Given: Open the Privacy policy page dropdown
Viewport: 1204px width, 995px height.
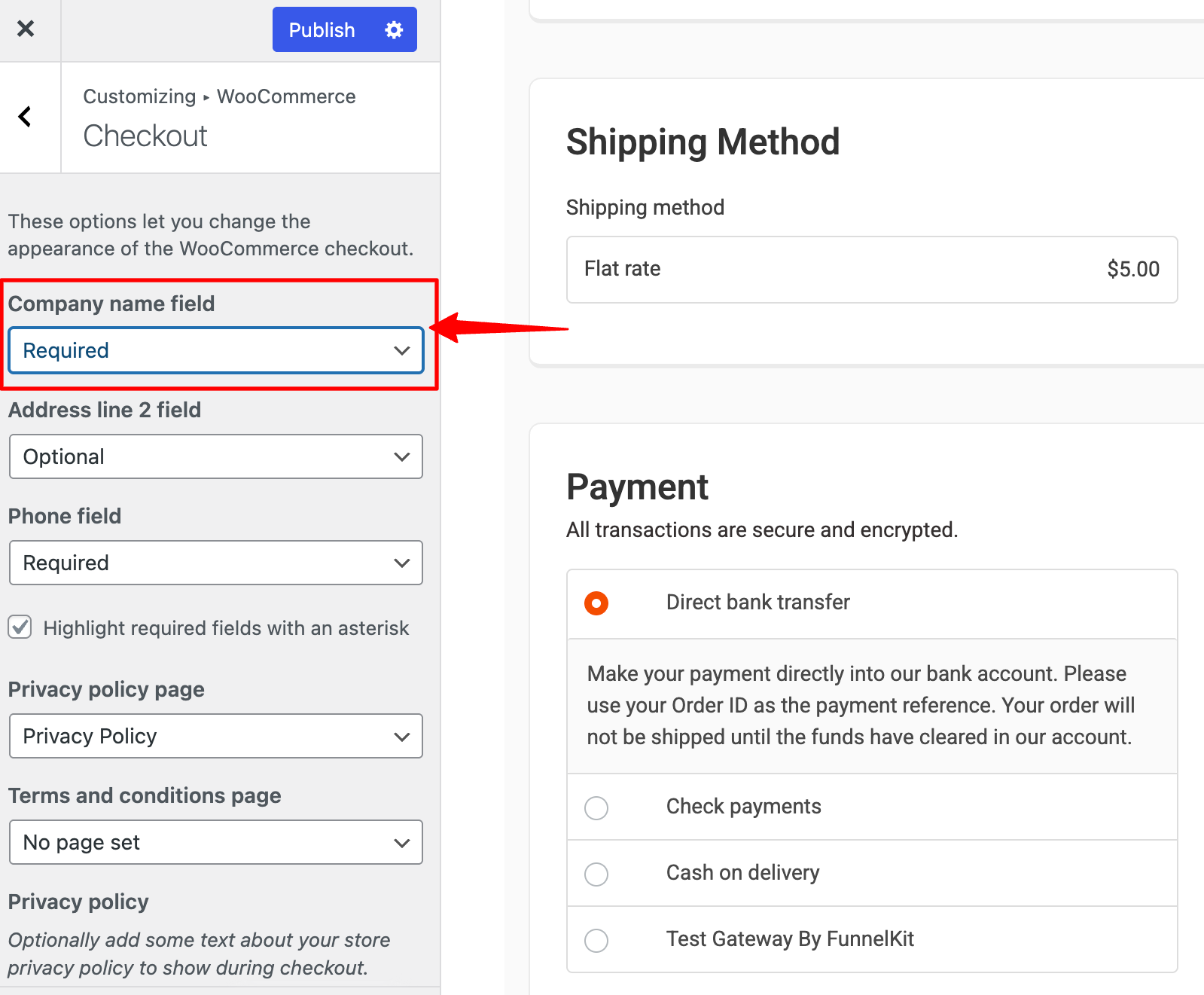Looking at the screenshot, I should point(216,736).
